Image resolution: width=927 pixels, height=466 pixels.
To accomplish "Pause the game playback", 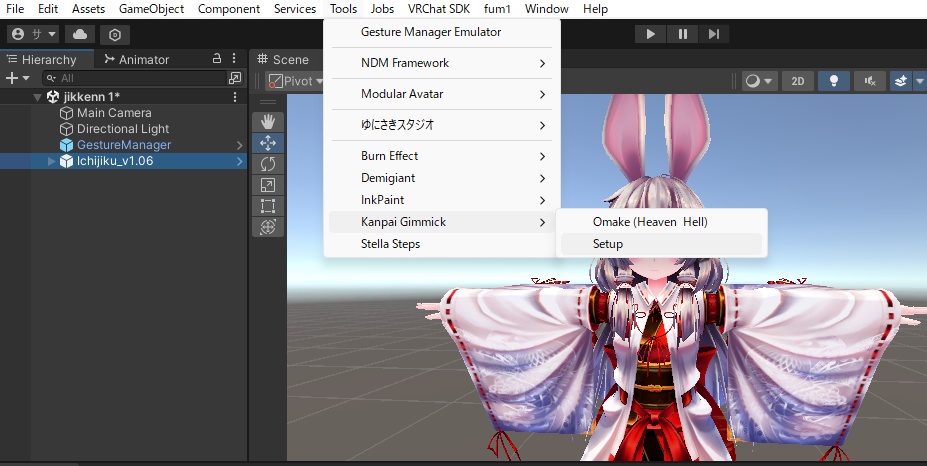I will tap(682, 34).
